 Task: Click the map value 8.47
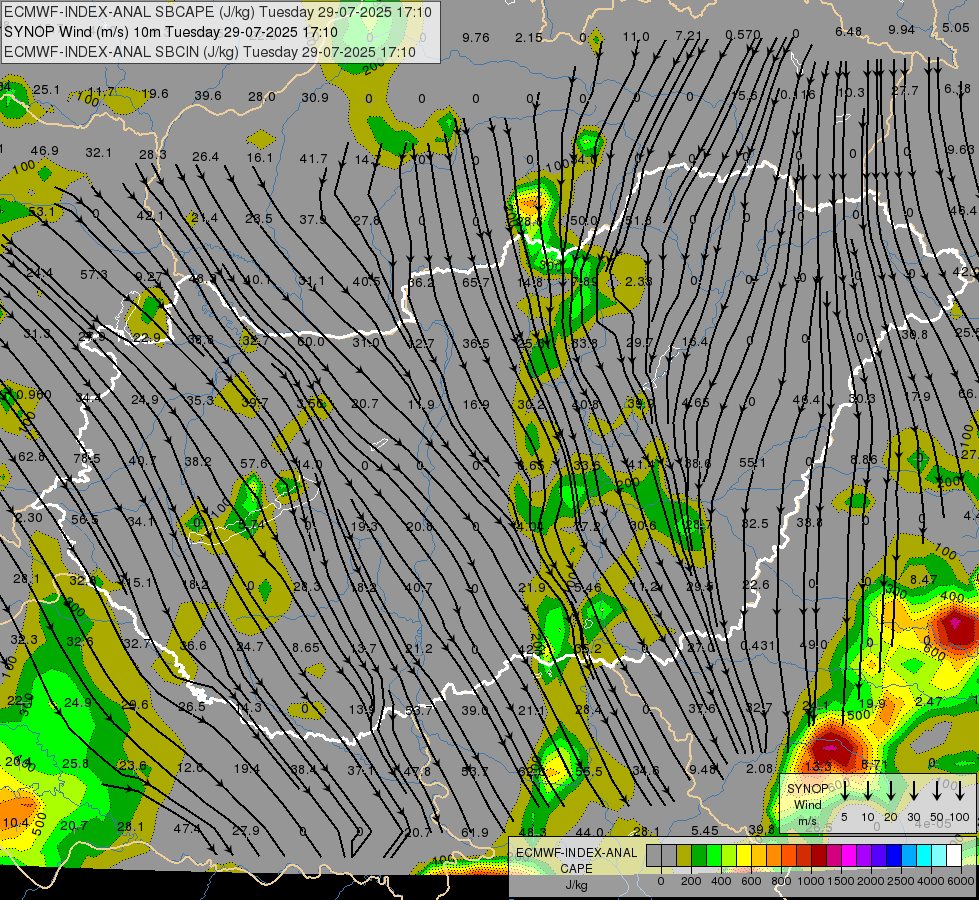tap(923, 580)
